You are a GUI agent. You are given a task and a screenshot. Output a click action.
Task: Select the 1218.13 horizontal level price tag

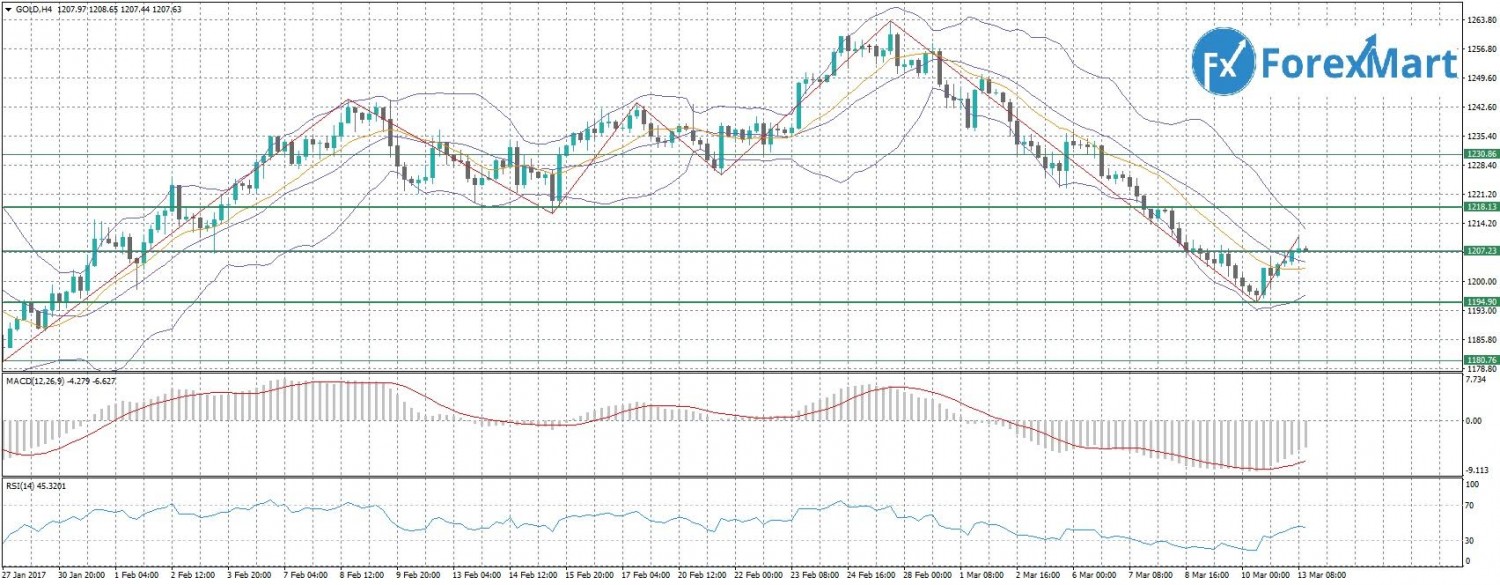click(x=1480, y=207)
